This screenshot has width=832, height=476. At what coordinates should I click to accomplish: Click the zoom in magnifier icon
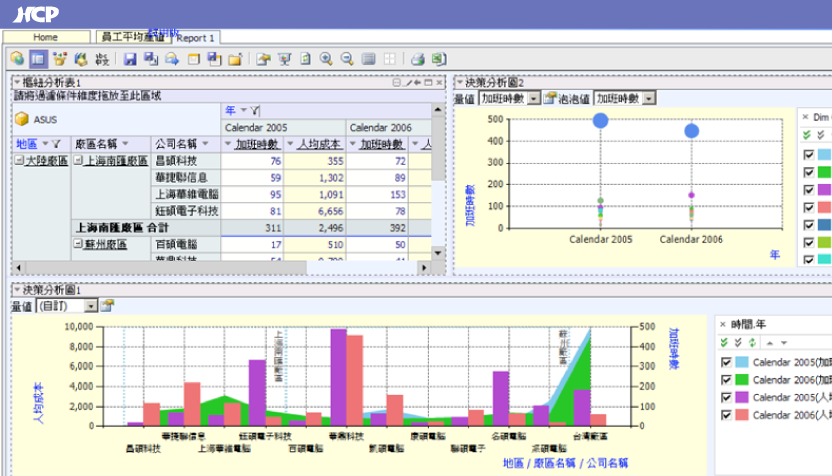pos(328,59)
